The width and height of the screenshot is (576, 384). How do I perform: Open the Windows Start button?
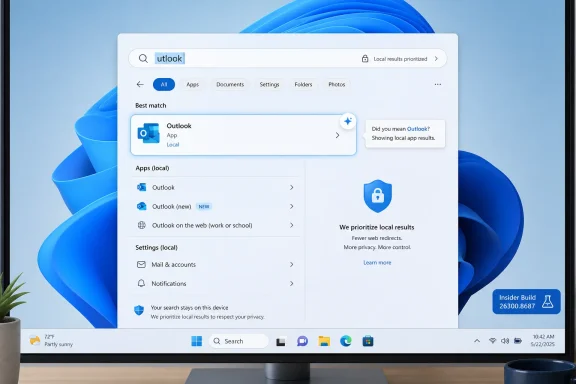[x=197, y=341]
